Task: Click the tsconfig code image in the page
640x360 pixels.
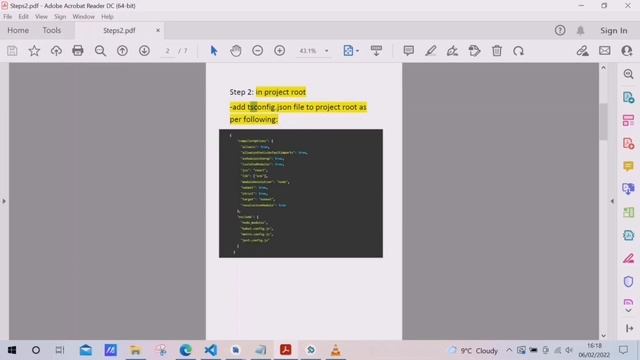Action: 301,193
